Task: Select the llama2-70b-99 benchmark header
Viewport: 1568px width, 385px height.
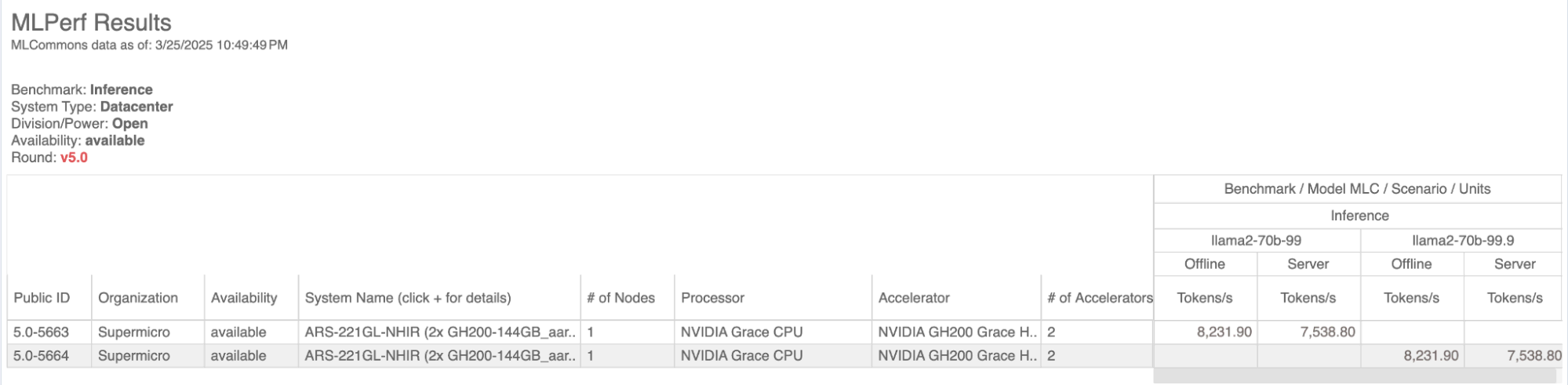Action: (x=1256, y=241)
